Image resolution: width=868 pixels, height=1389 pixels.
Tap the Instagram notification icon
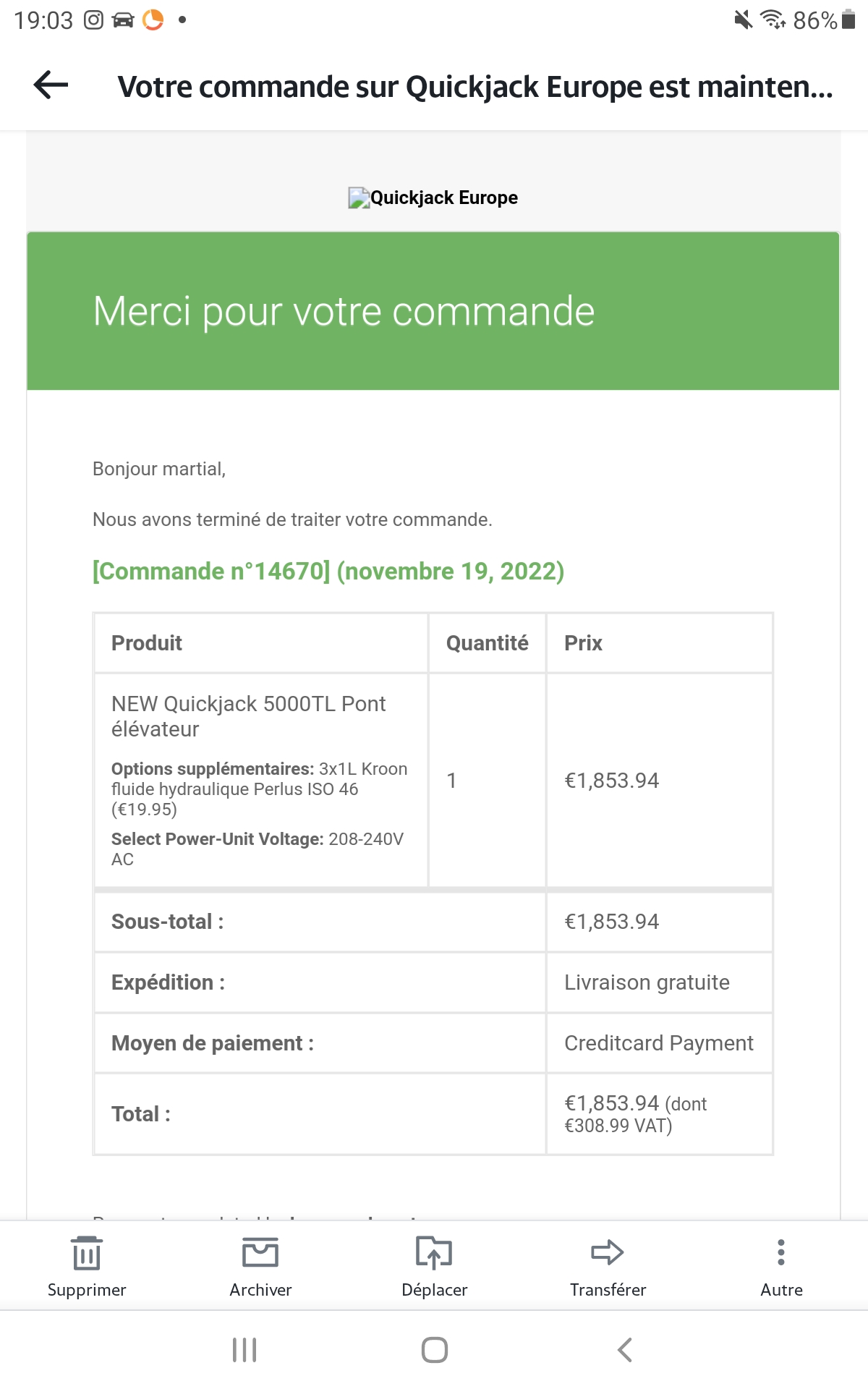tap(94, 20)
